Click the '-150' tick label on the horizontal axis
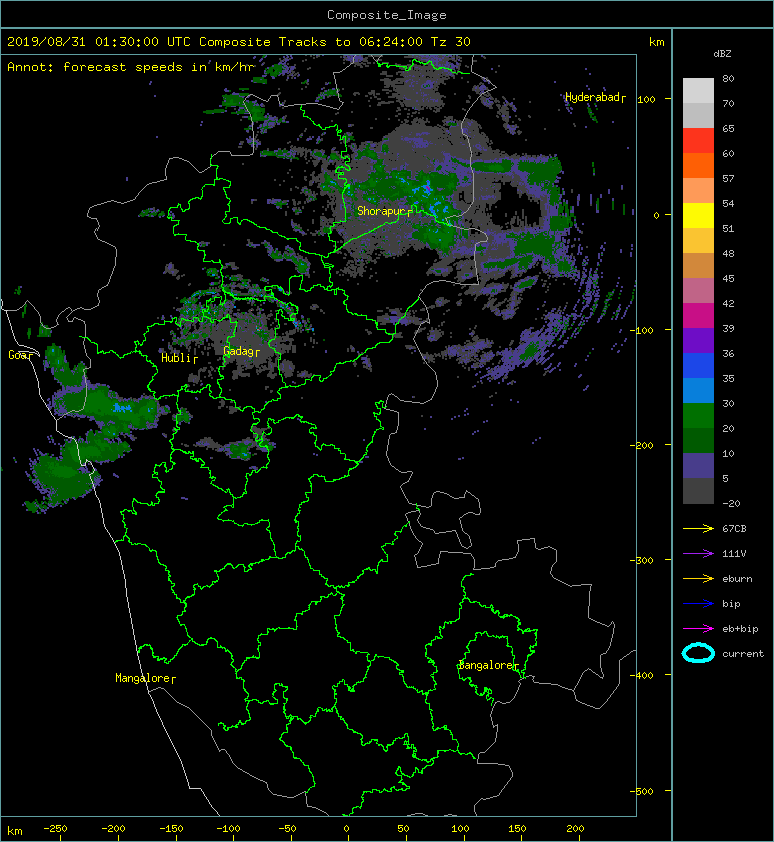 coord(171,829)
